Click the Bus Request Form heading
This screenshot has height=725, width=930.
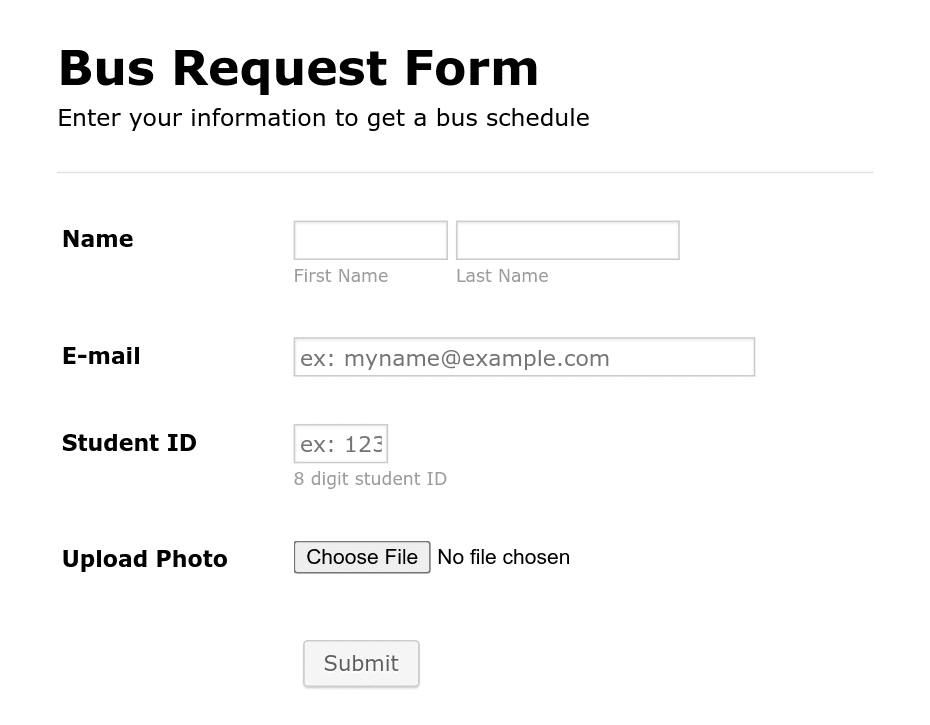[298, 68]
